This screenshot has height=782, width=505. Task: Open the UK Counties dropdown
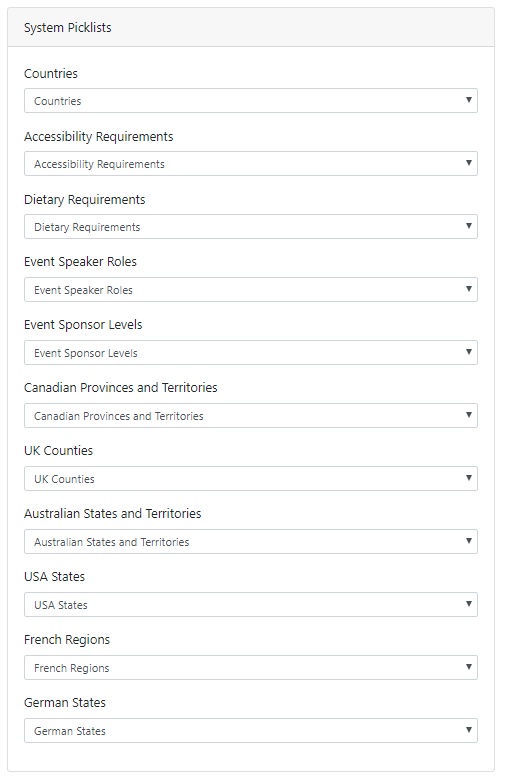pos(251,479)
